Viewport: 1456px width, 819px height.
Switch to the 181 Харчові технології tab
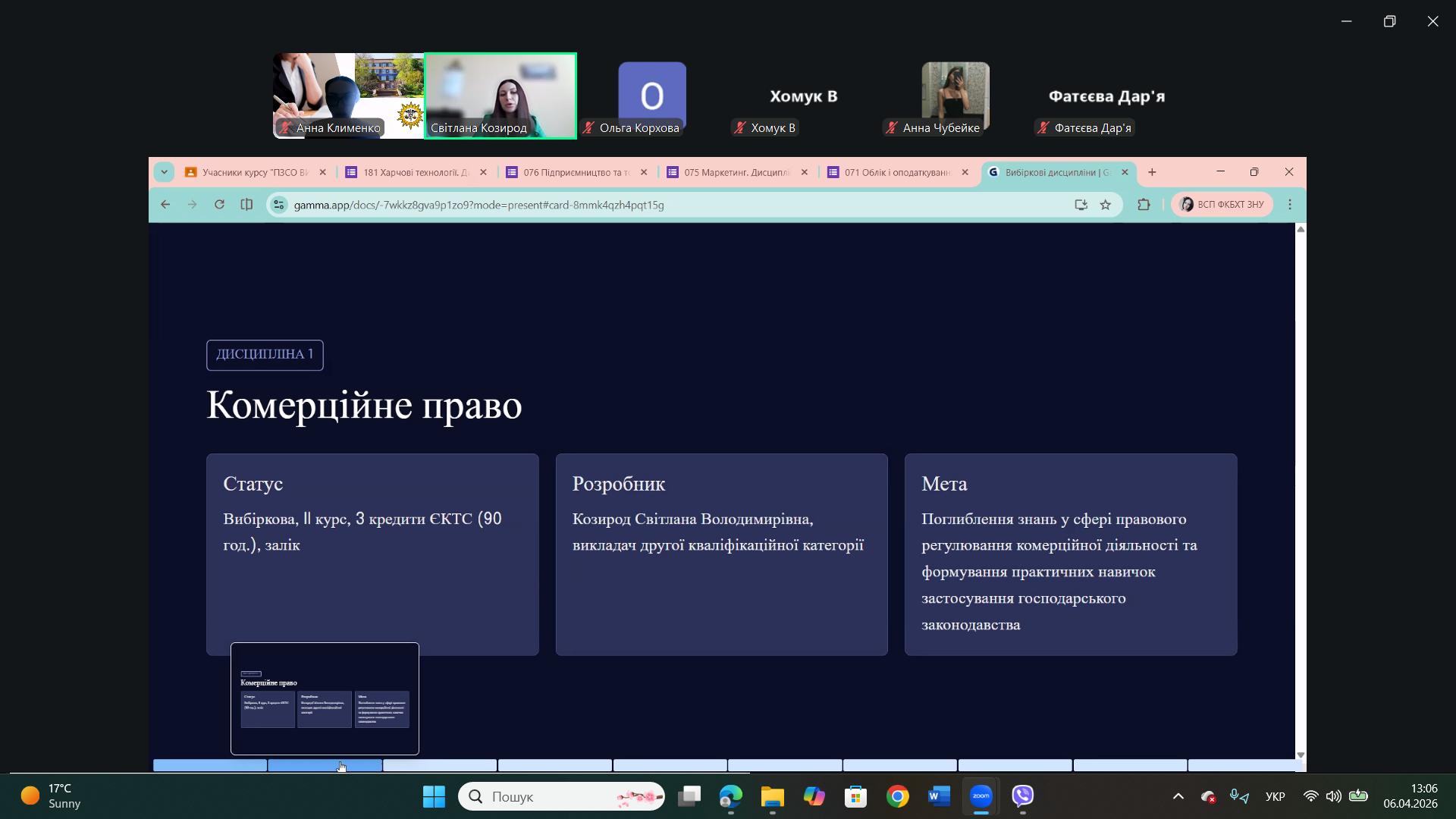(x=413, y=173)
